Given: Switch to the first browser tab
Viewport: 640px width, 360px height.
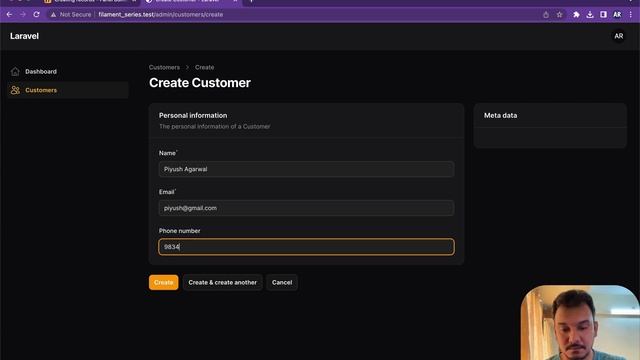Looking at the screenshot, I should [90, 2].
